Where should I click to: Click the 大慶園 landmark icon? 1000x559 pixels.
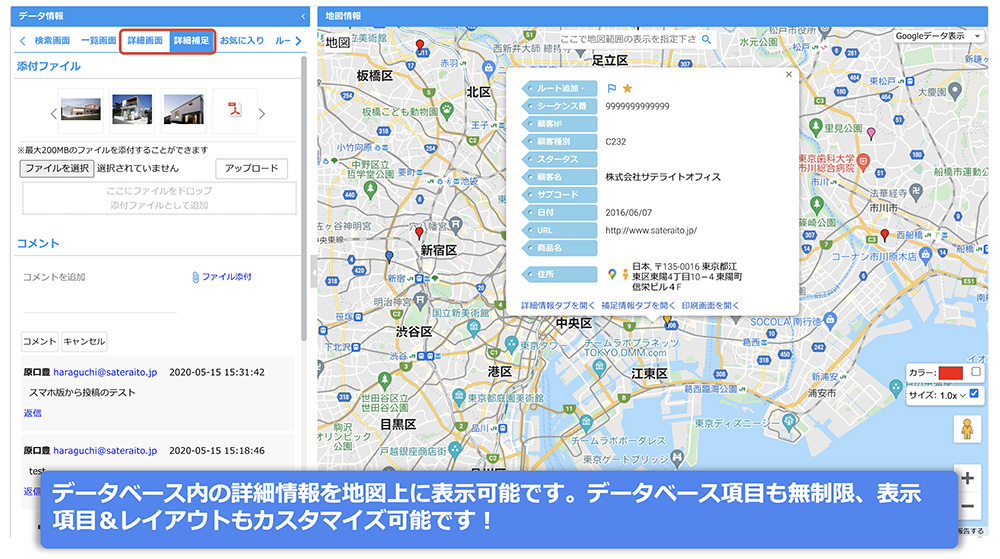pos(955,91)
